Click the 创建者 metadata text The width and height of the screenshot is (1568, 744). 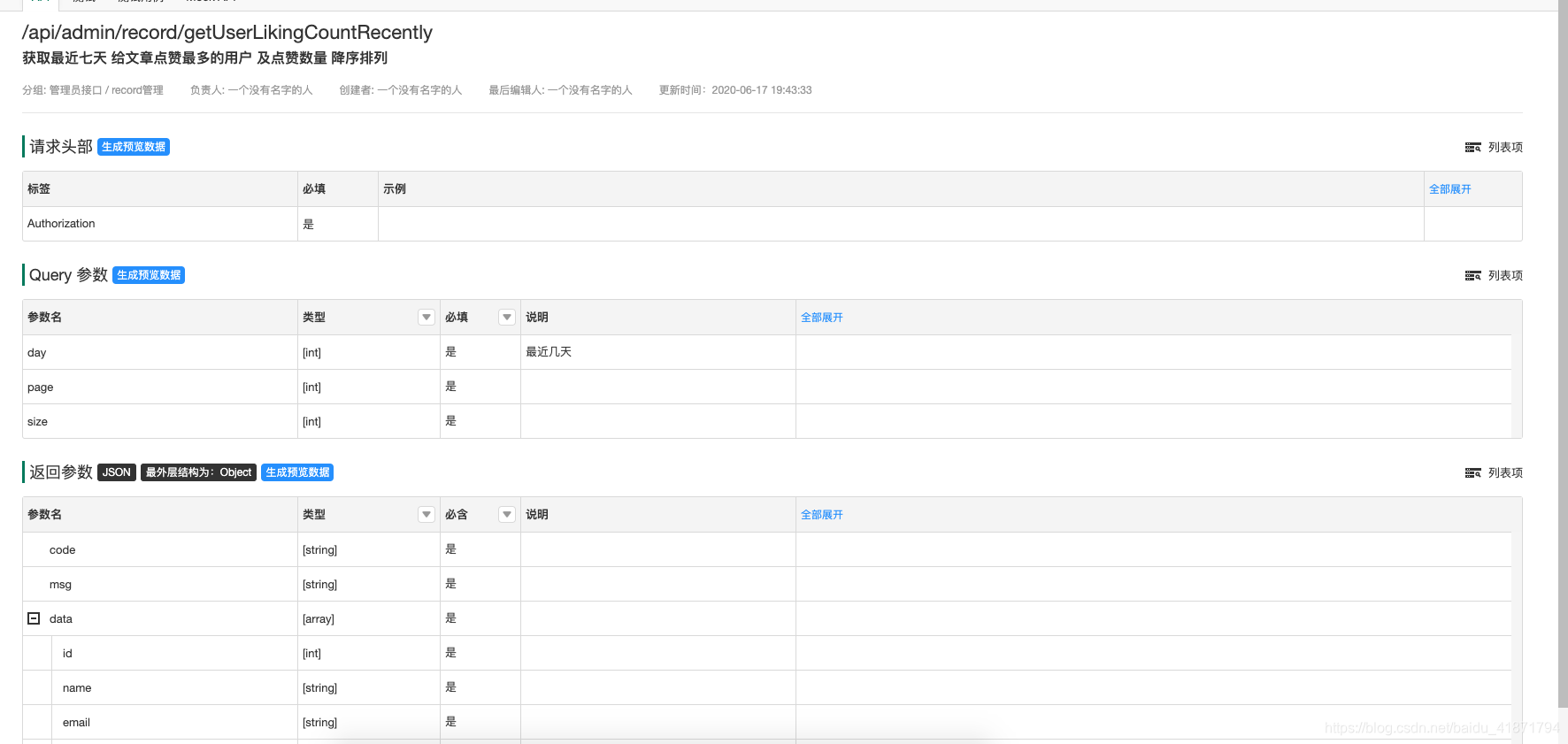(401, 90)
